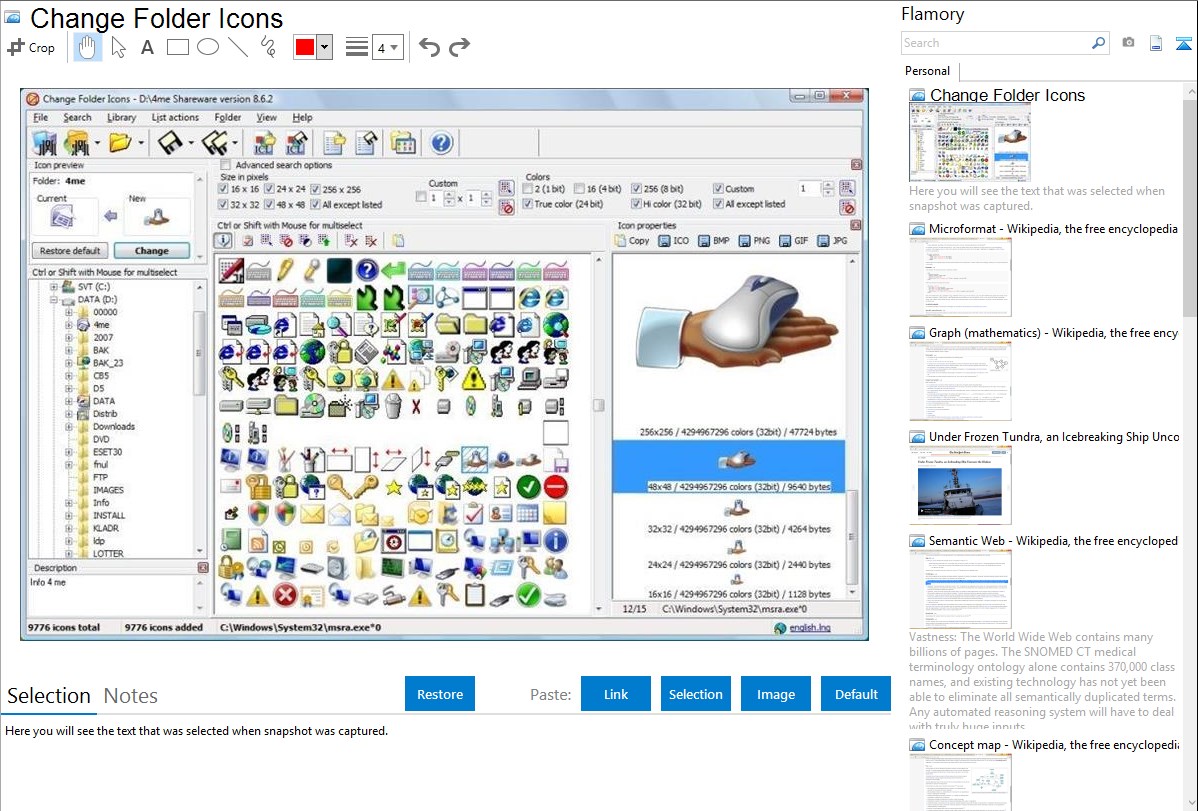The image size is (1198, 811).
Task: Expand the INSTALL folder node
Action: click(x=69, y=515)
